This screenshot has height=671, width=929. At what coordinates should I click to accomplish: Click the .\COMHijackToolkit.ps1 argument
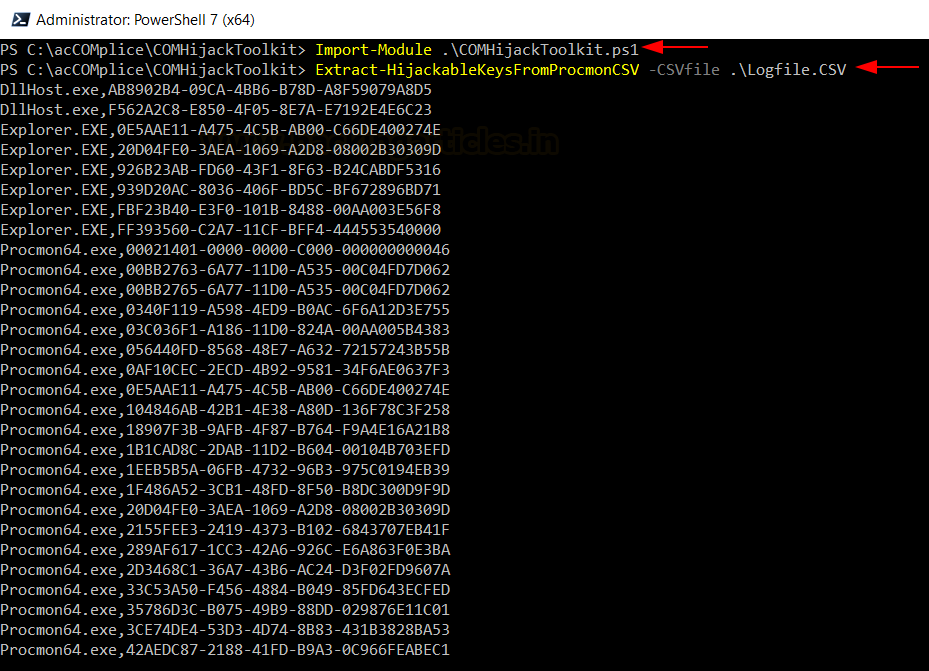540,50
